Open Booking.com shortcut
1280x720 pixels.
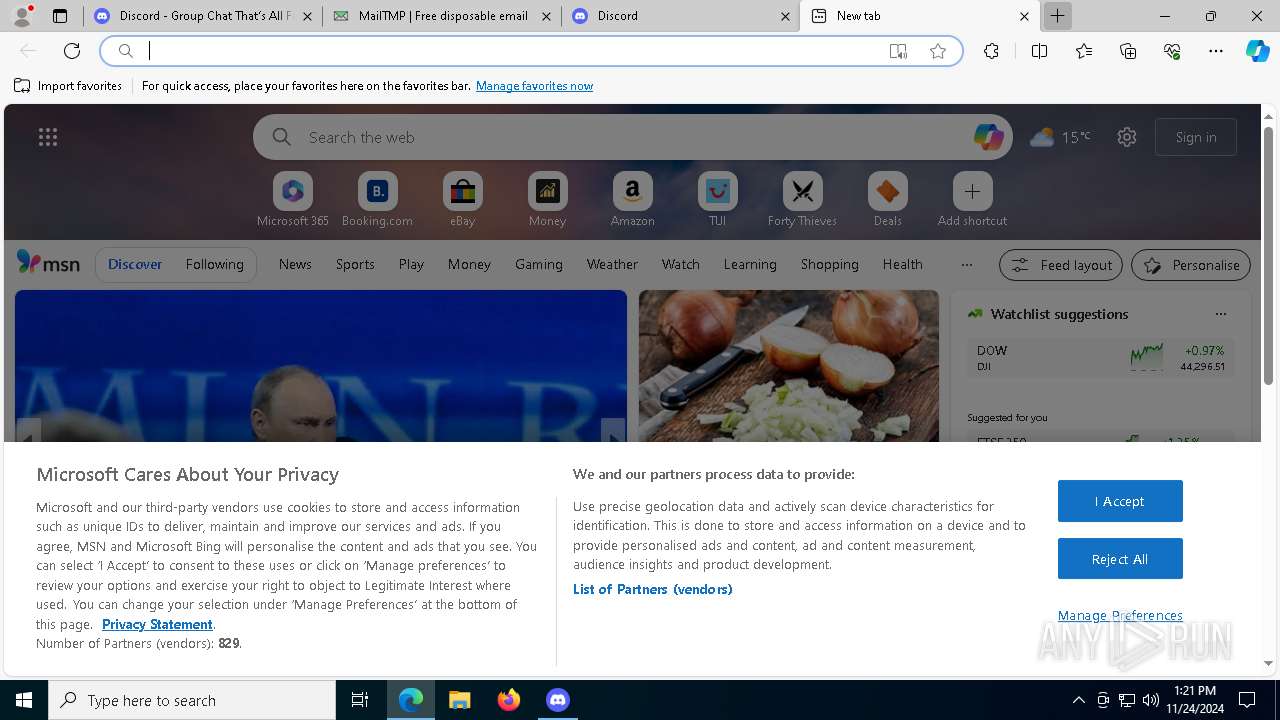tap(378, 200)
